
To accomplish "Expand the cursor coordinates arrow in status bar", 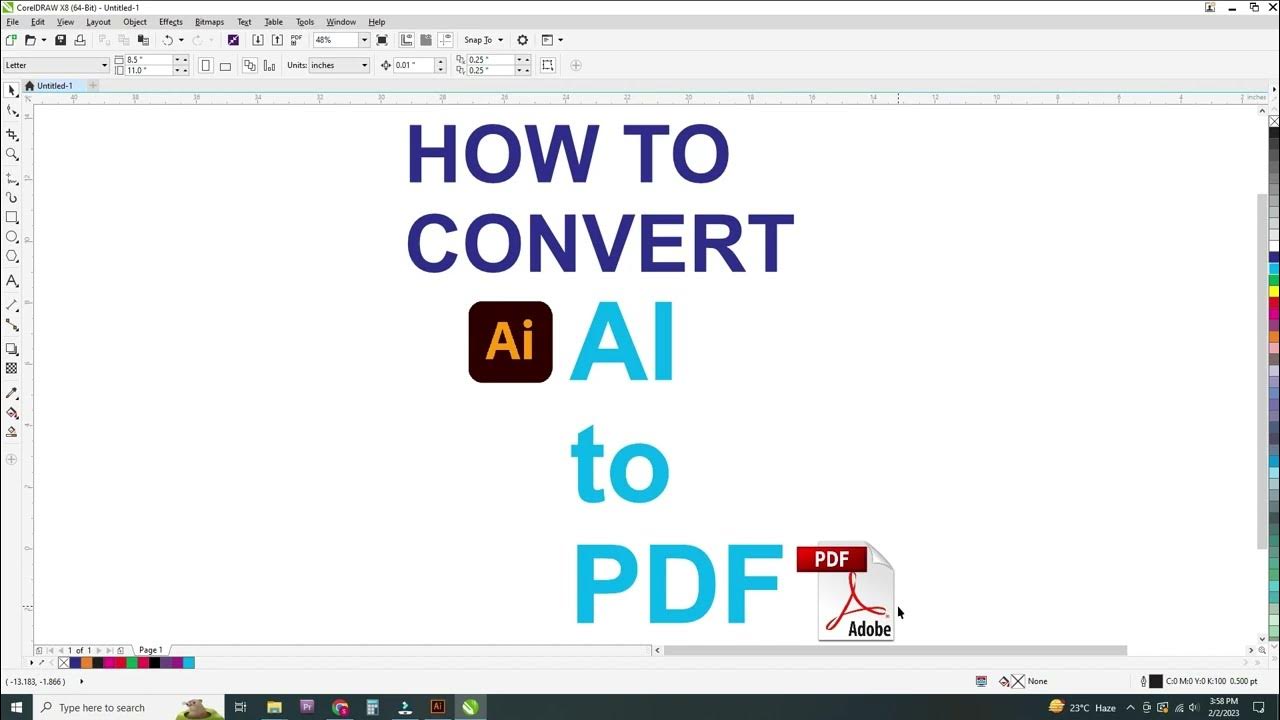I will click(x=81, y=682).
